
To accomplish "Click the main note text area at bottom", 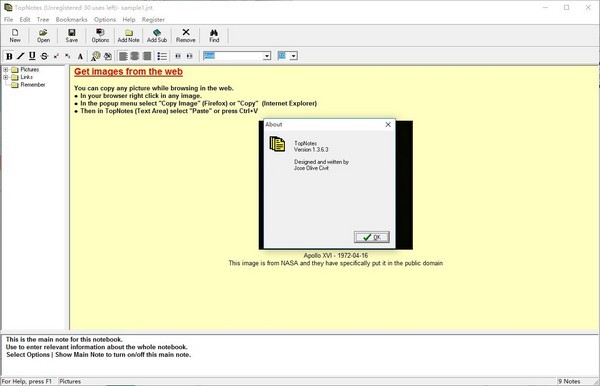I will (x=299, y=355).
